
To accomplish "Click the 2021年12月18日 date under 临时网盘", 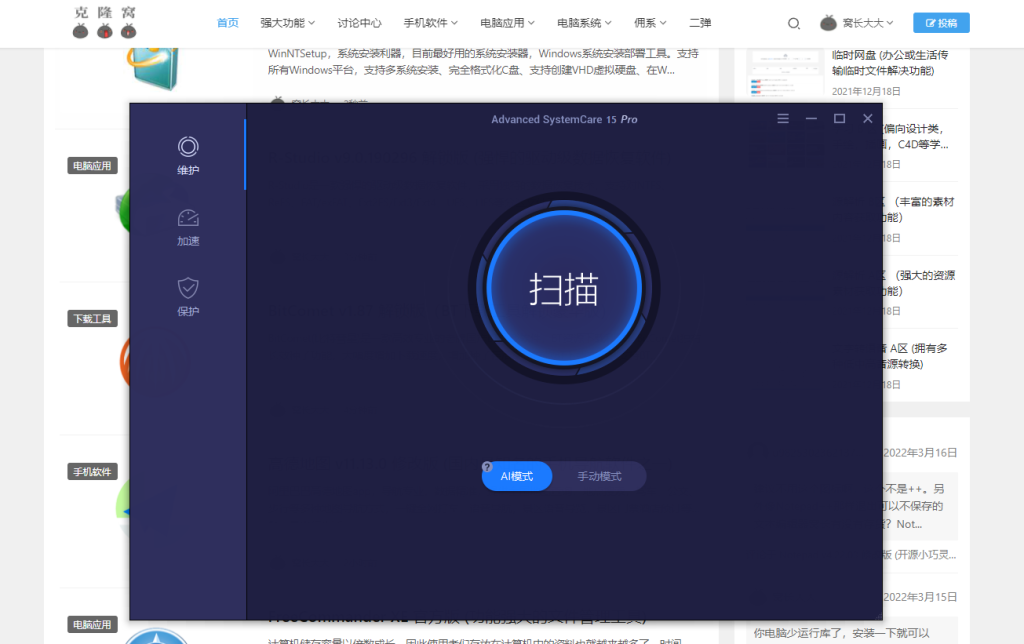I will (x=866, y=91).
